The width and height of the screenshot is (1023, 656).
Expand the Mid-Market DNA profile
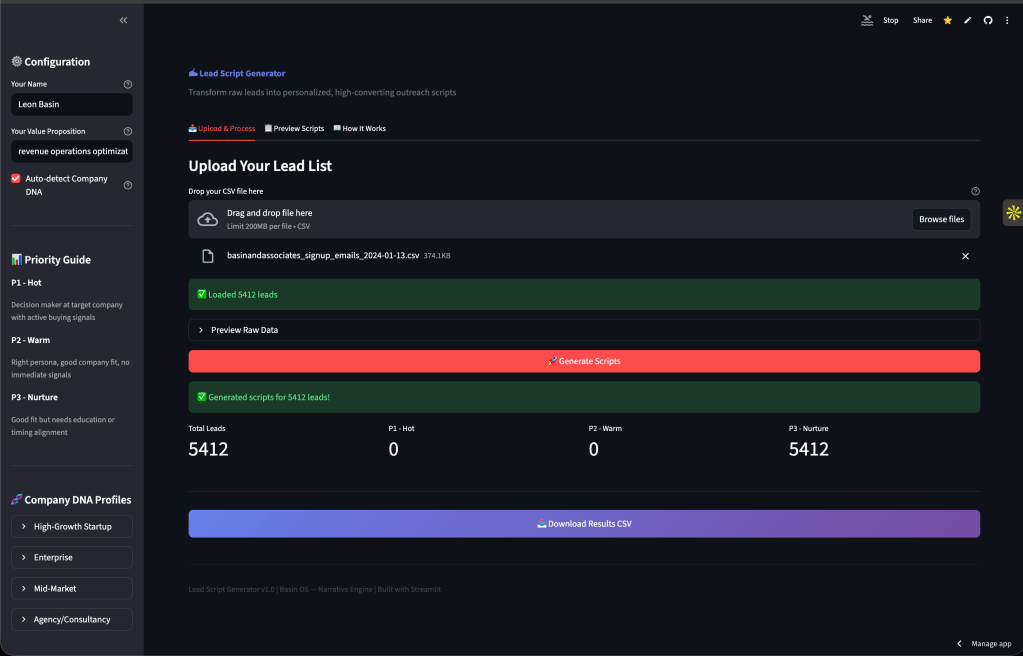click(72, 589)
